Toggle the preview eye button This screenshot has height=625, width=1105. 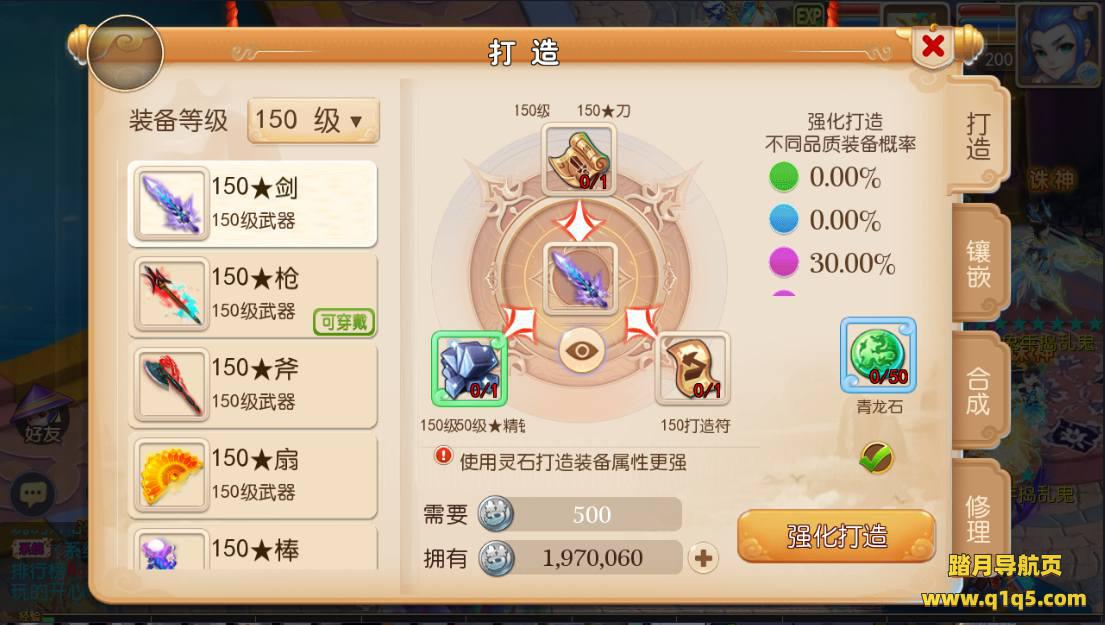(x=581, y=350)
